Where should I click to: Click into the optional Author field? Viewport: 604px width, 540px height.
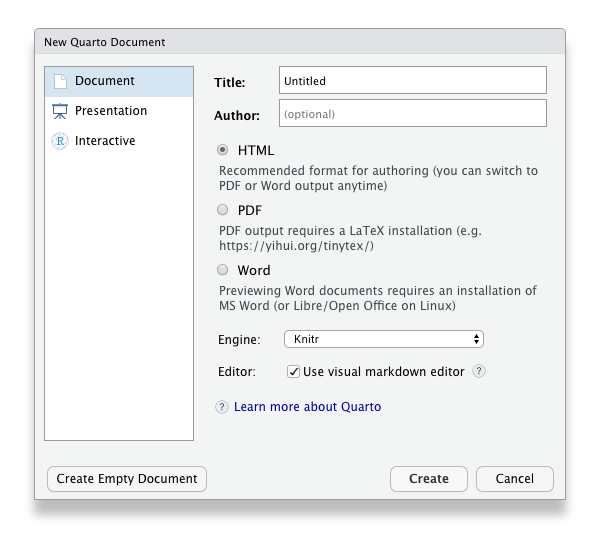click(x=413, y=113)
